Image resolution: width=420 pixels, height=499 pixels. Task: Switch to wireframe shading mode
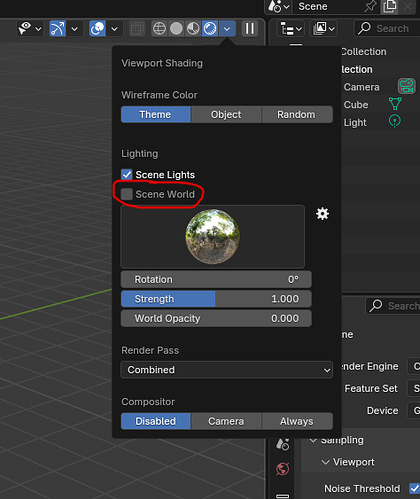click(159, 29)
